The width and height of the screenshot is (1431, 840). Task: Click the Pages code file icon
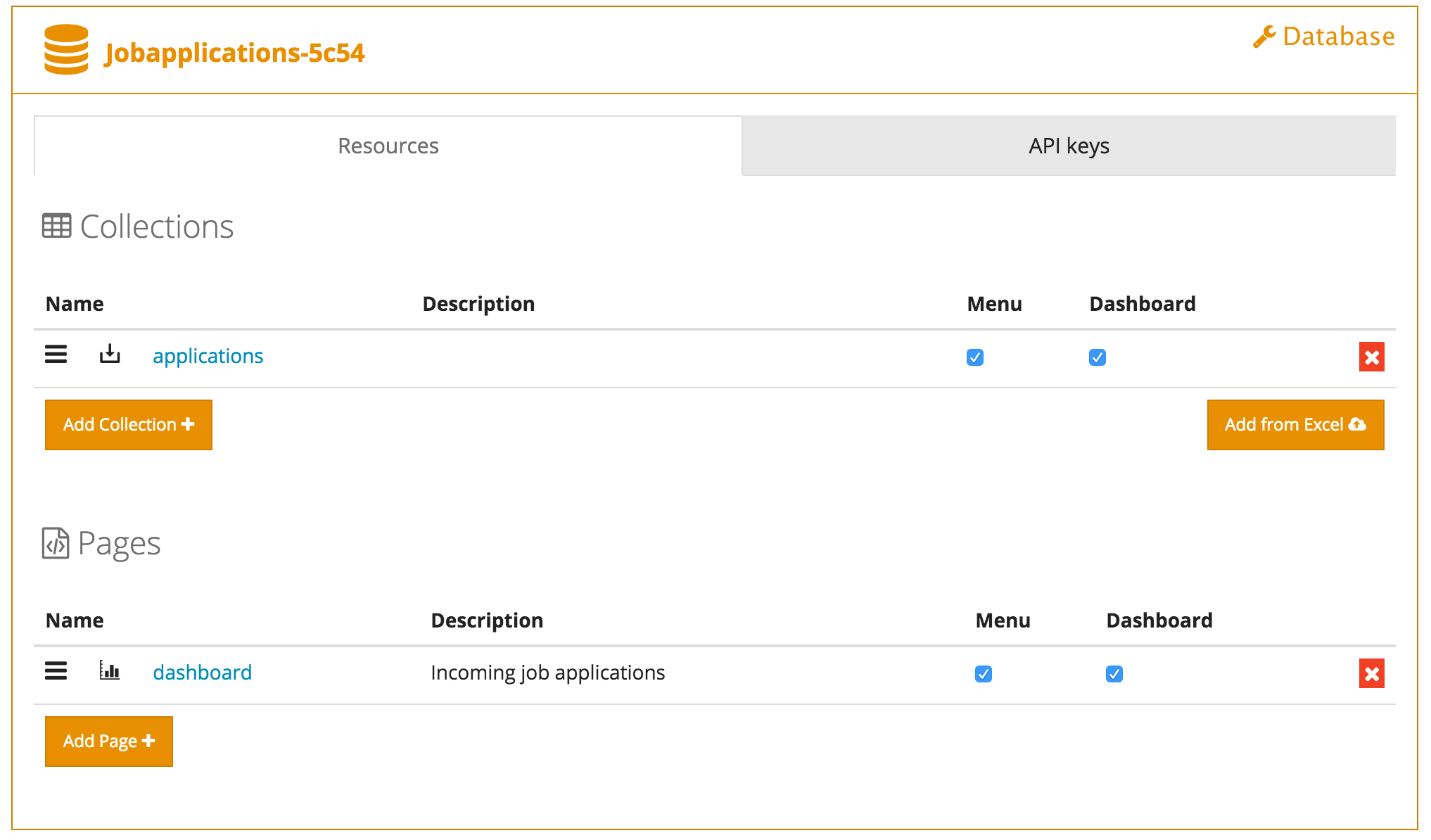56,543
